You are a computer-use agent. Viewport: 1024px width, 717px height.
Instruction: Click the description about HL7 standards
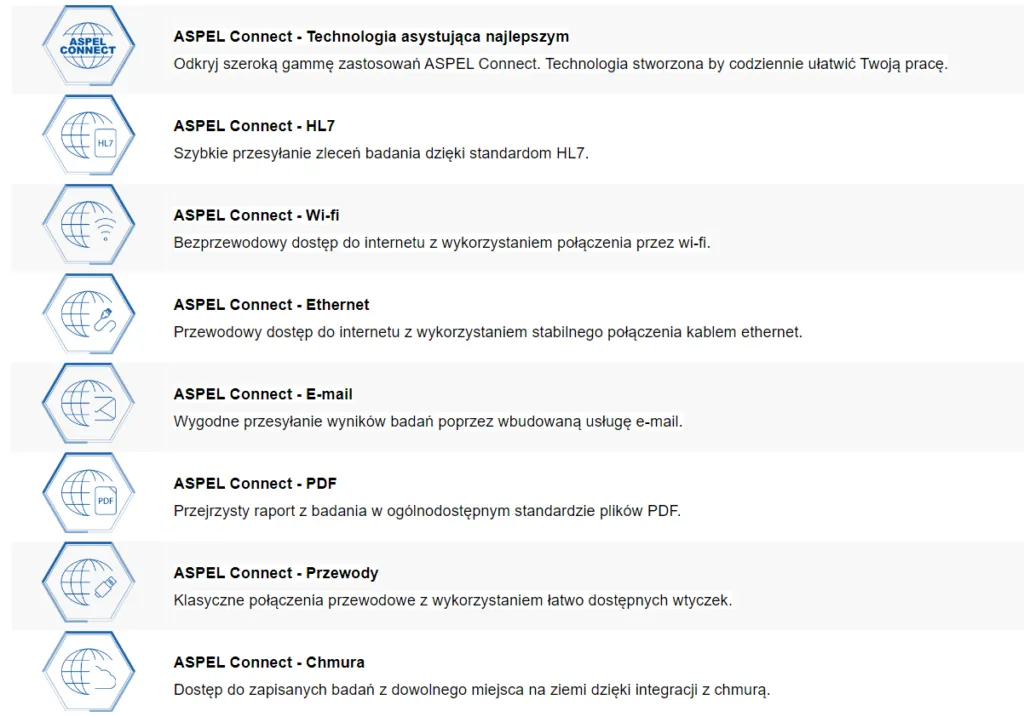click(x=381, y=153)
